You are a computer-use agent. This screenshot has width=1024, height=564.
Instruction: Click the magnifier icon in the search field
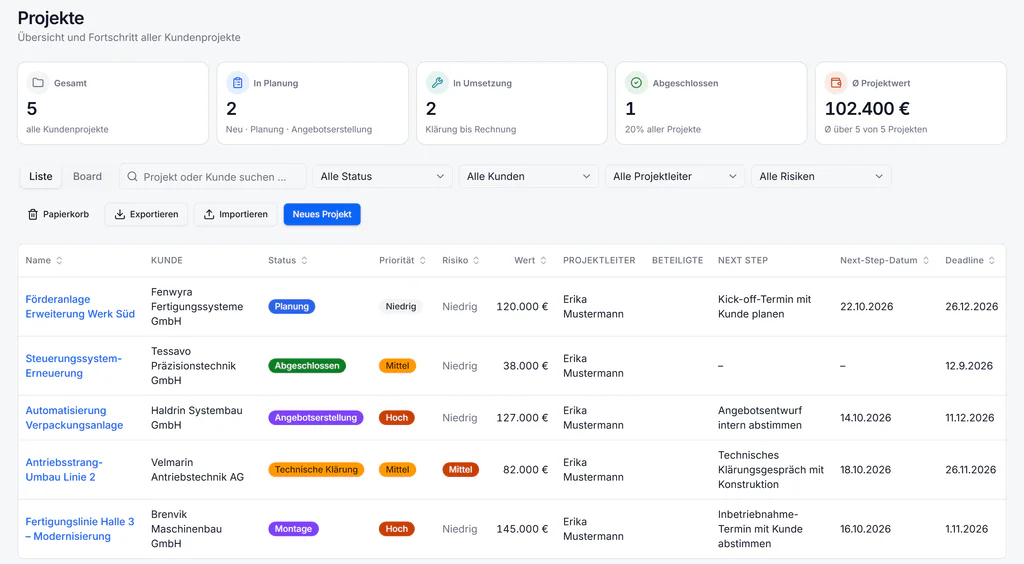133,177
